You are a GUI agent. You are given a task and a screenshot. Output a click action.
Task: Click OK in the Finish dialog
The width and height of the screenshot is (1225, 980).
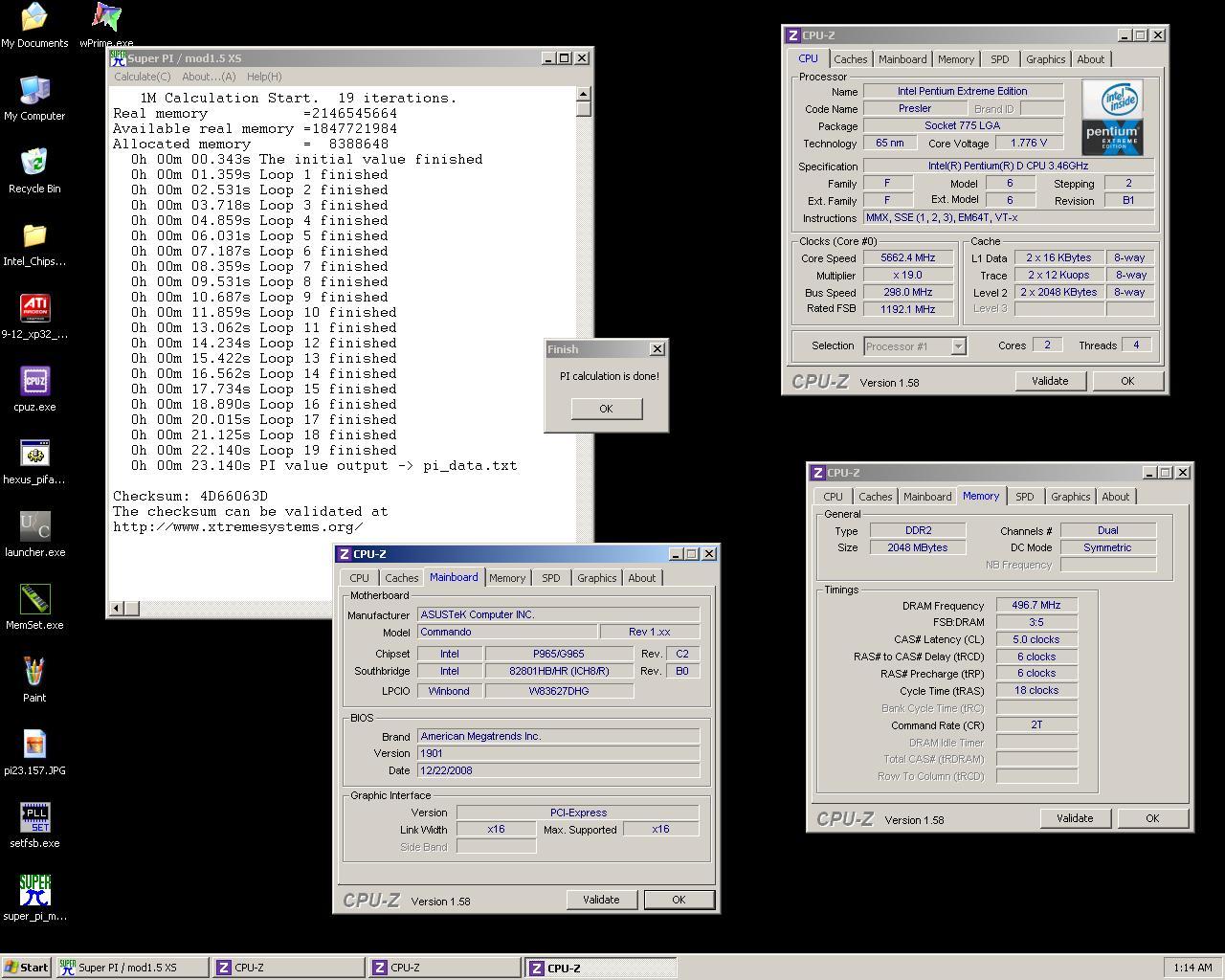[606, 409]
